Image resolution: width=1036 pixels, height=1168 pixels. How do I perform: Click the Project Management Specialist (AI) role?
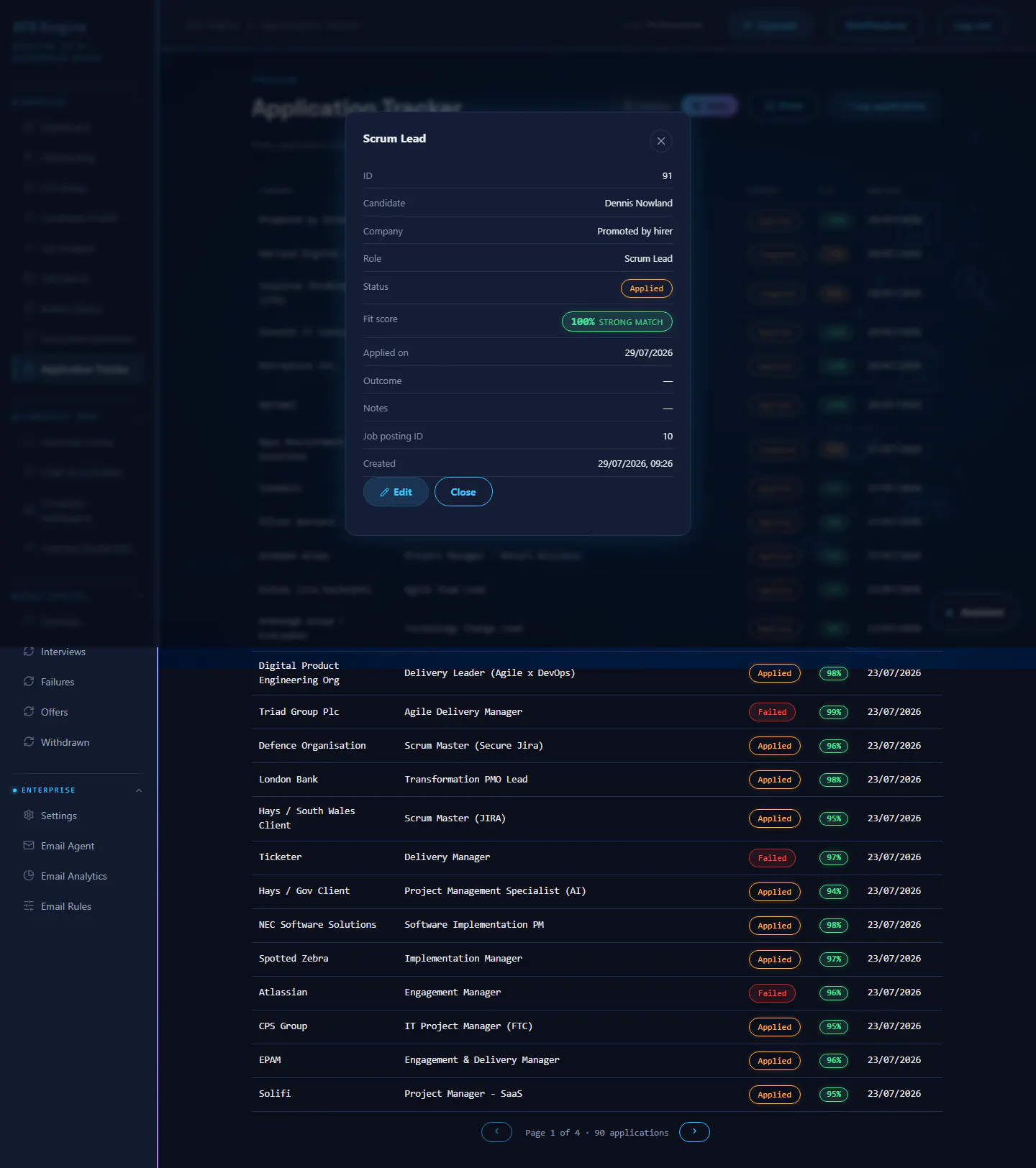[495, 891]
